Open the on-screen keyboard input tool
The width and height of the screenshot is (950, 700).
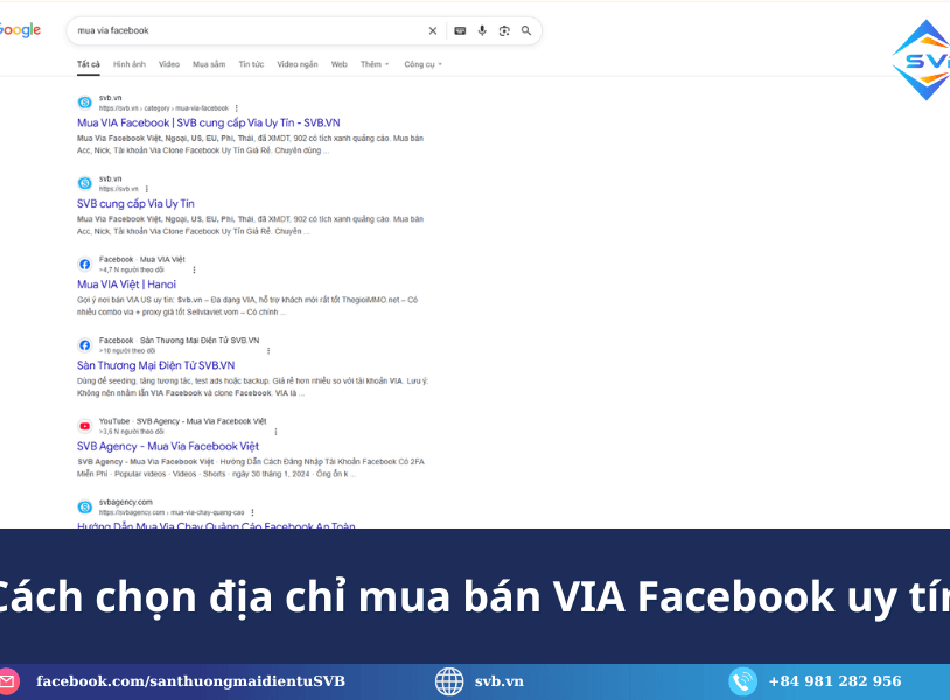460,31
